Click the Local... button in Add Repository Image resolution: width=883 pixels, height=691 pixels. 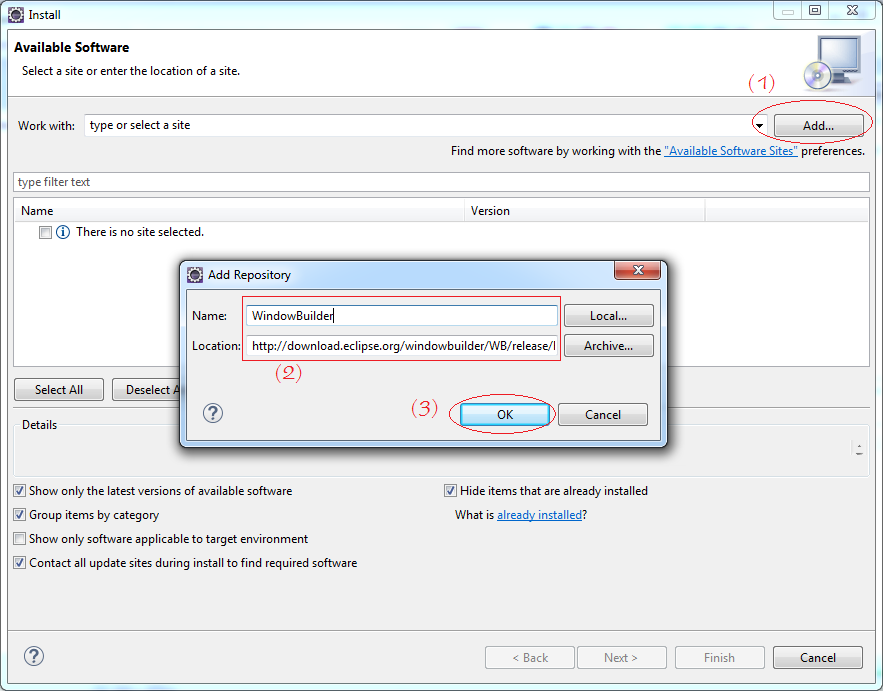point(608,316)
